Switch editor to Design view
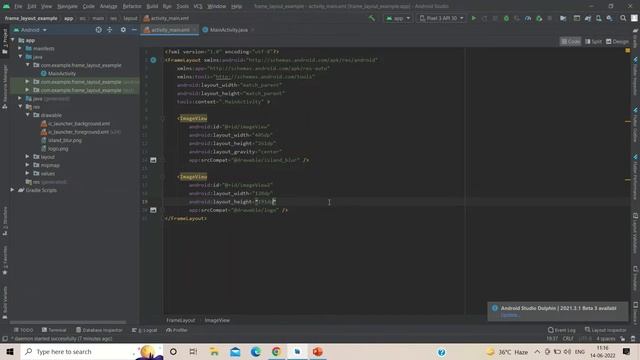The height and width of the screenshot is (360, 640). click(617, 42)
